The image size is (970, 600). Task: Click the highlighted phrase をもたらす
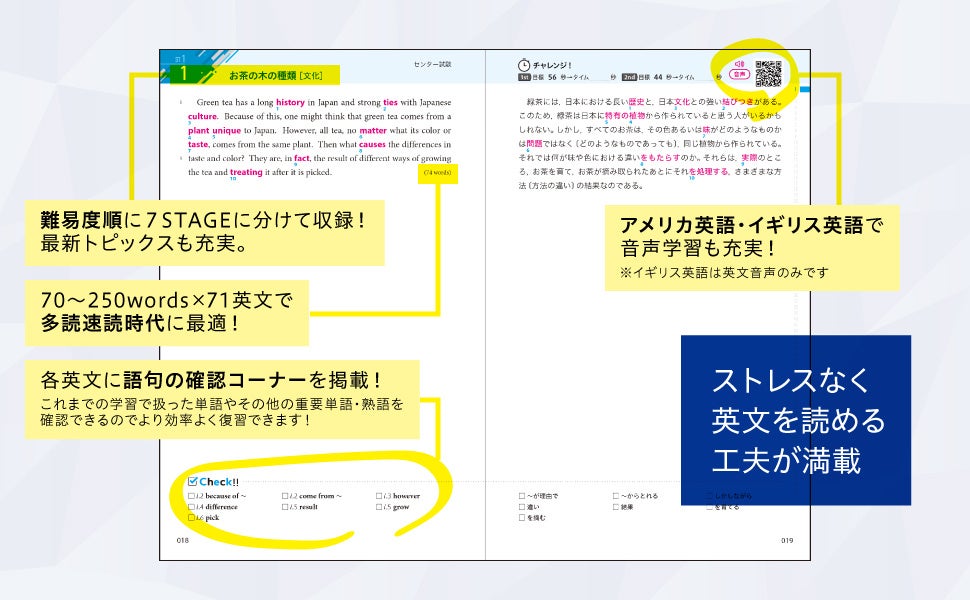[661, 158]
